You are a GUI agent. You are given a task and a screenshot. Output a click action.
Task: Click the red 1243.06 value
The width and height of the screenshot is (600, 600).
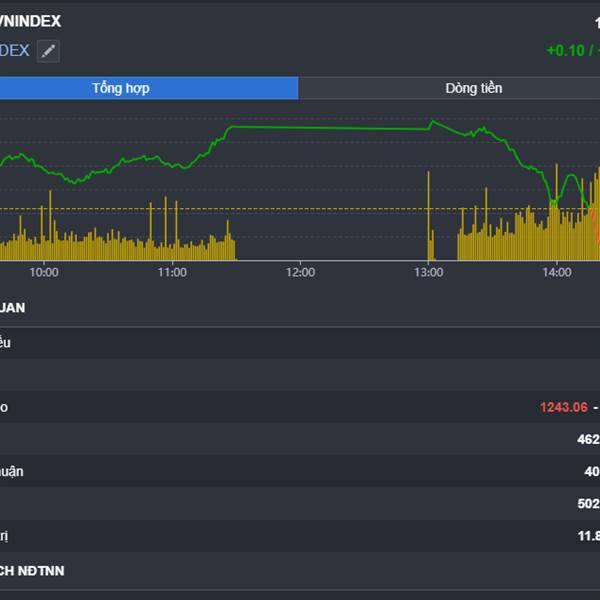point(563,407)
